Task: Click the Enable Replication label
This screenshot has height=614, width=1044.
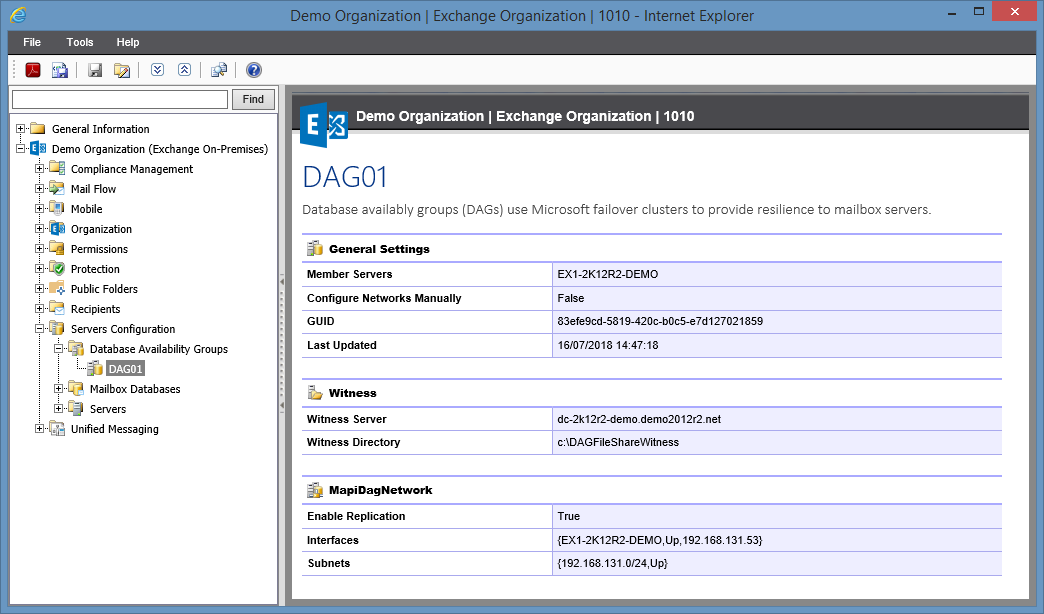Action: tap(356, 516)
